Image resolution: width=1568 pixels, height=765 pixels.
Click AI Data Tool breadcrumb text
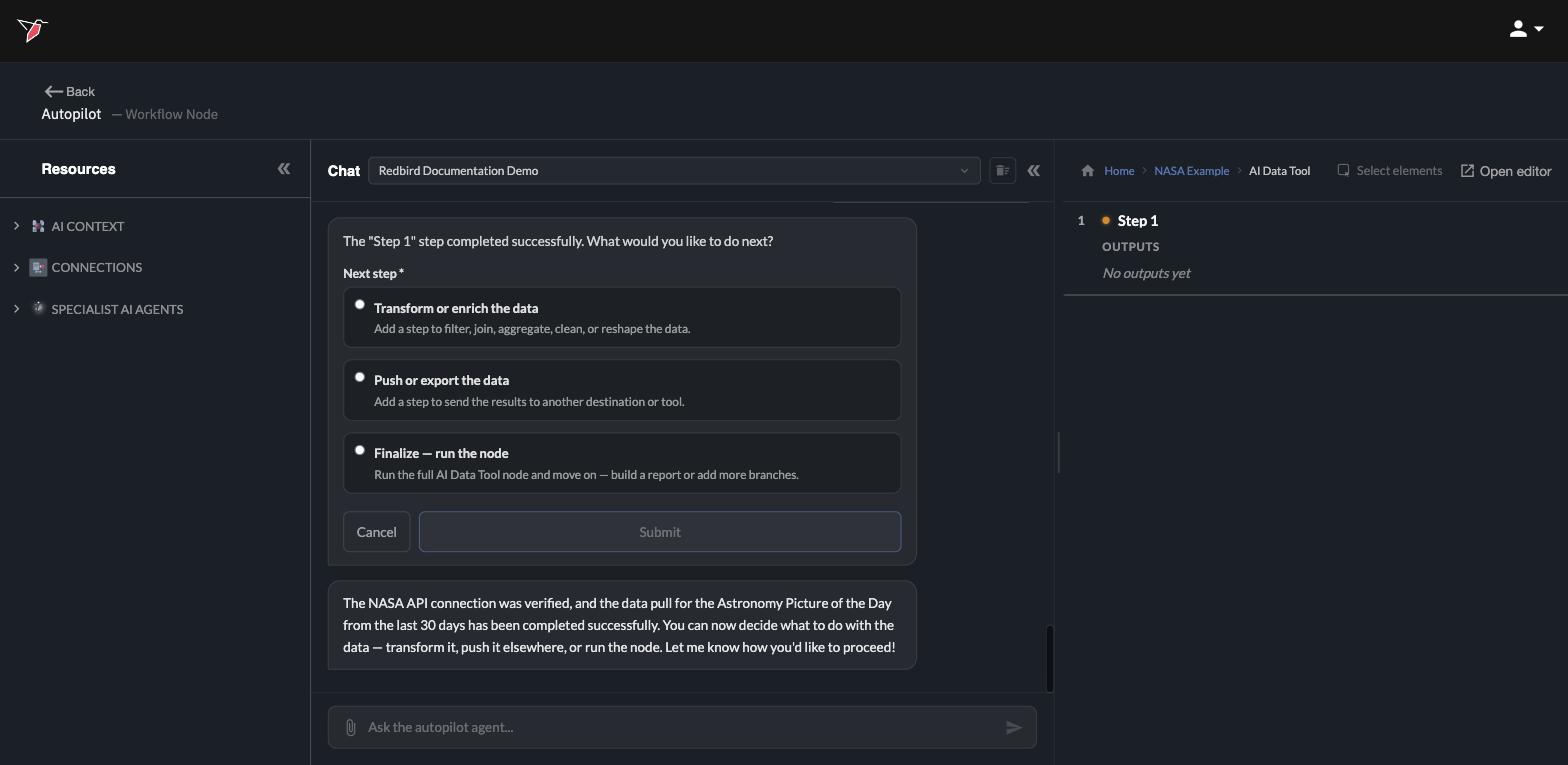tap(1279, 171)
